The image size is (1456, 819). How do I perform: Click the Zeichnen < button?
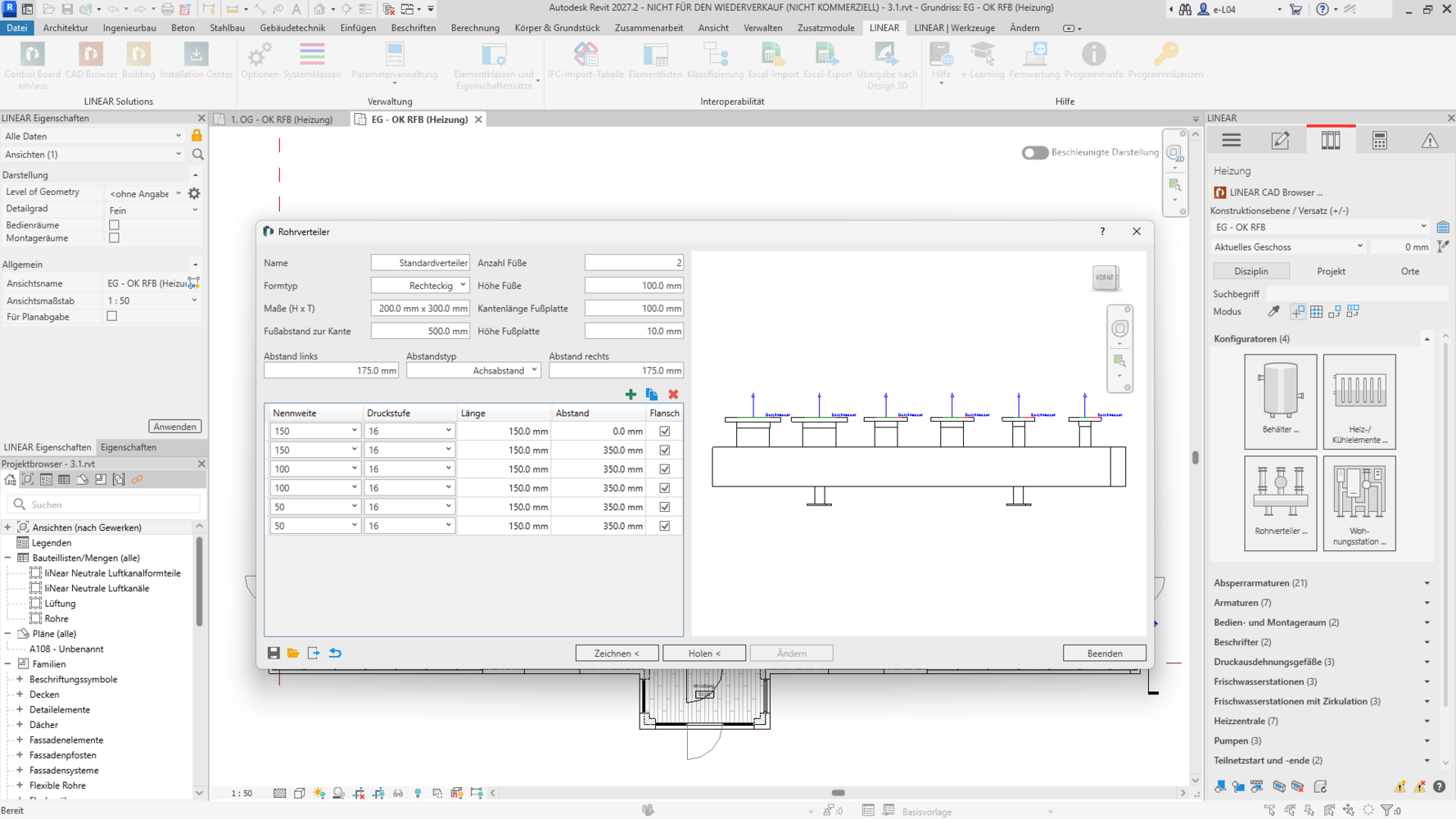617,654
